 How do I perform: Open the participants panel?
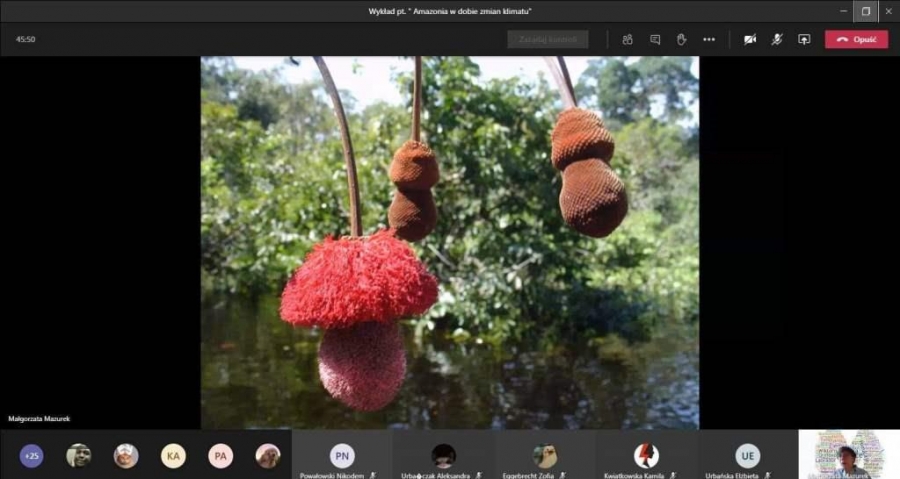point(627,40)
